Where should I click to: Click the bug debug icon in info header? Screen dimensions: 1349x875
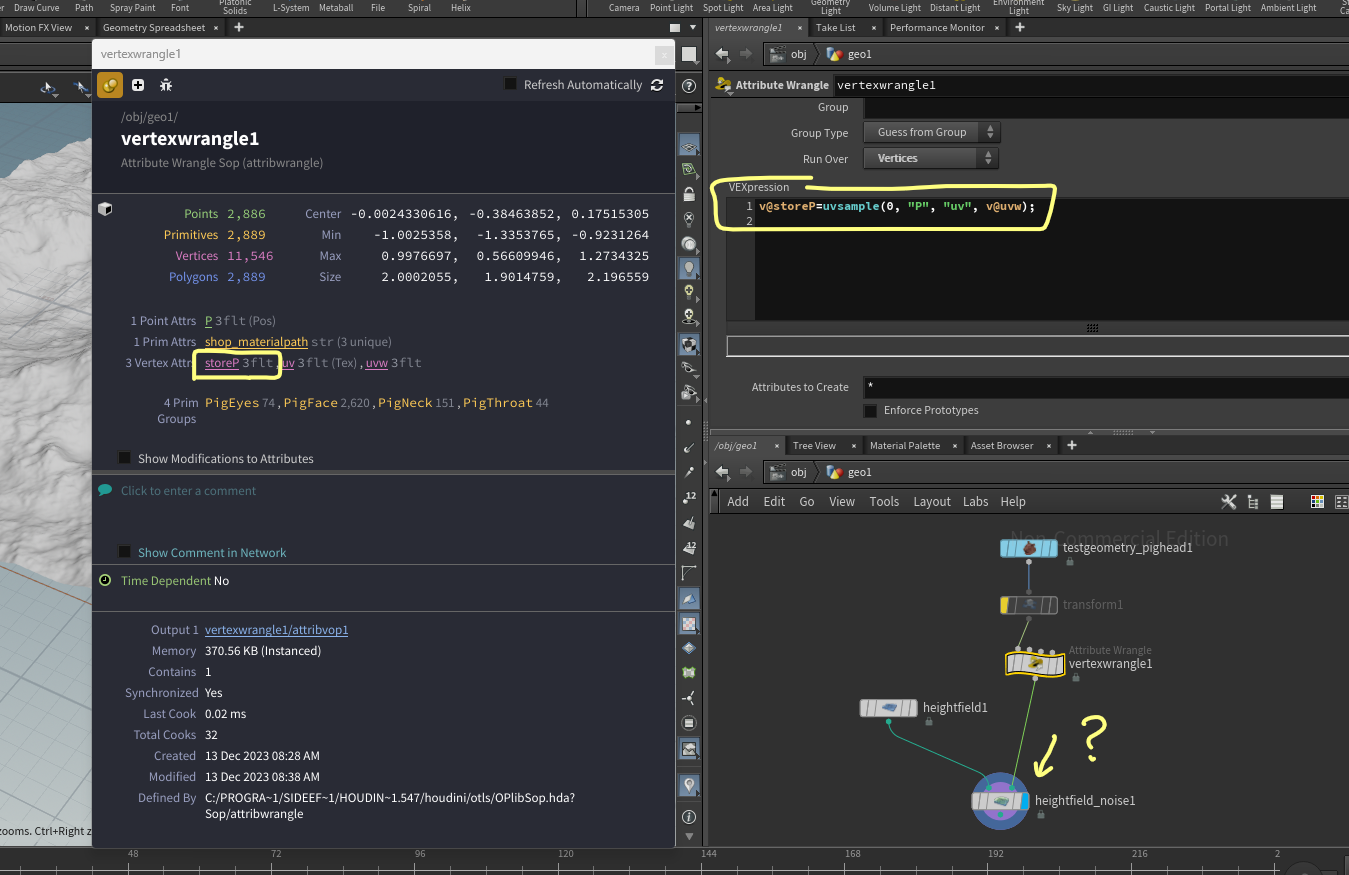point(166,85)
